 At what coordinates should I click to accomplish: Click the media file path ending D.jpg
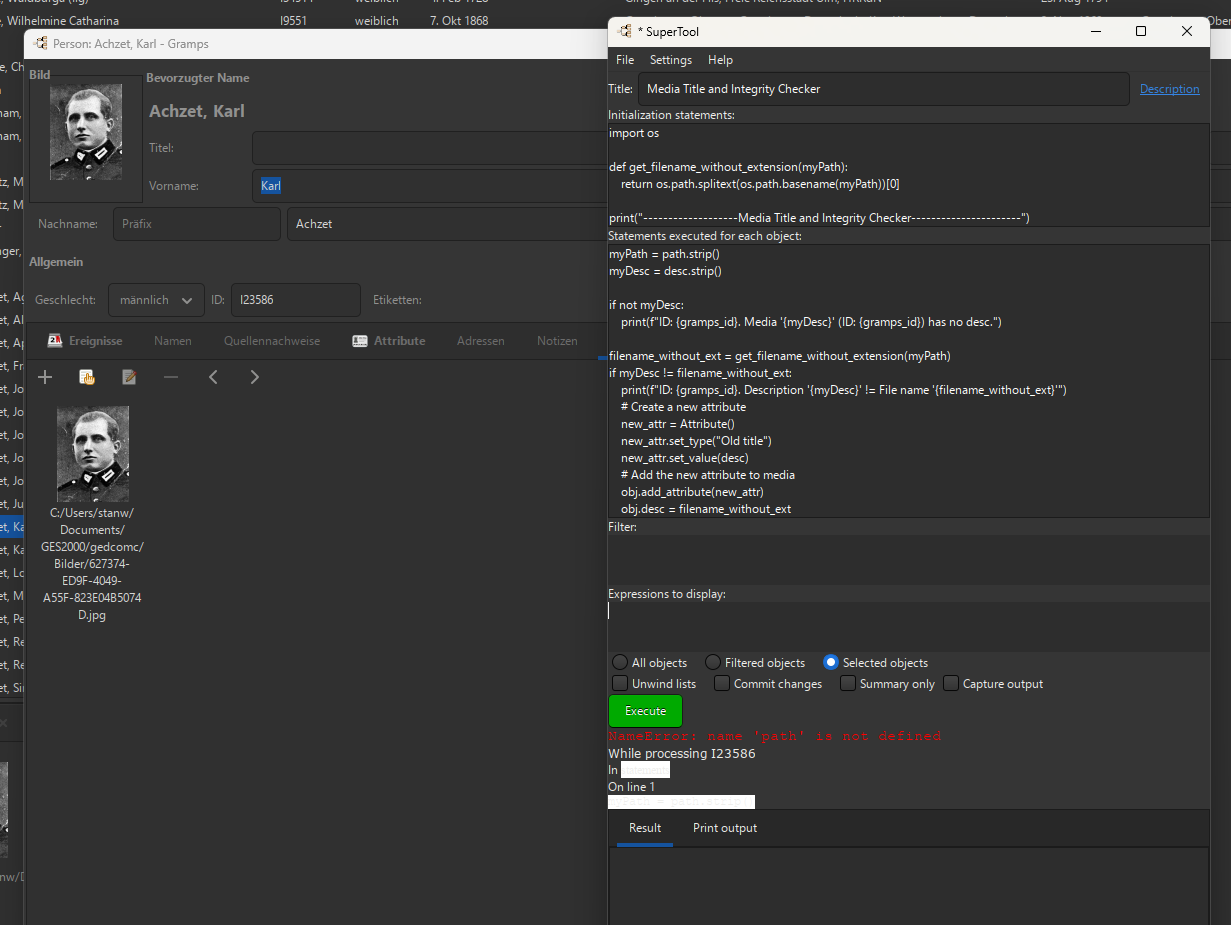coord(92,564)
